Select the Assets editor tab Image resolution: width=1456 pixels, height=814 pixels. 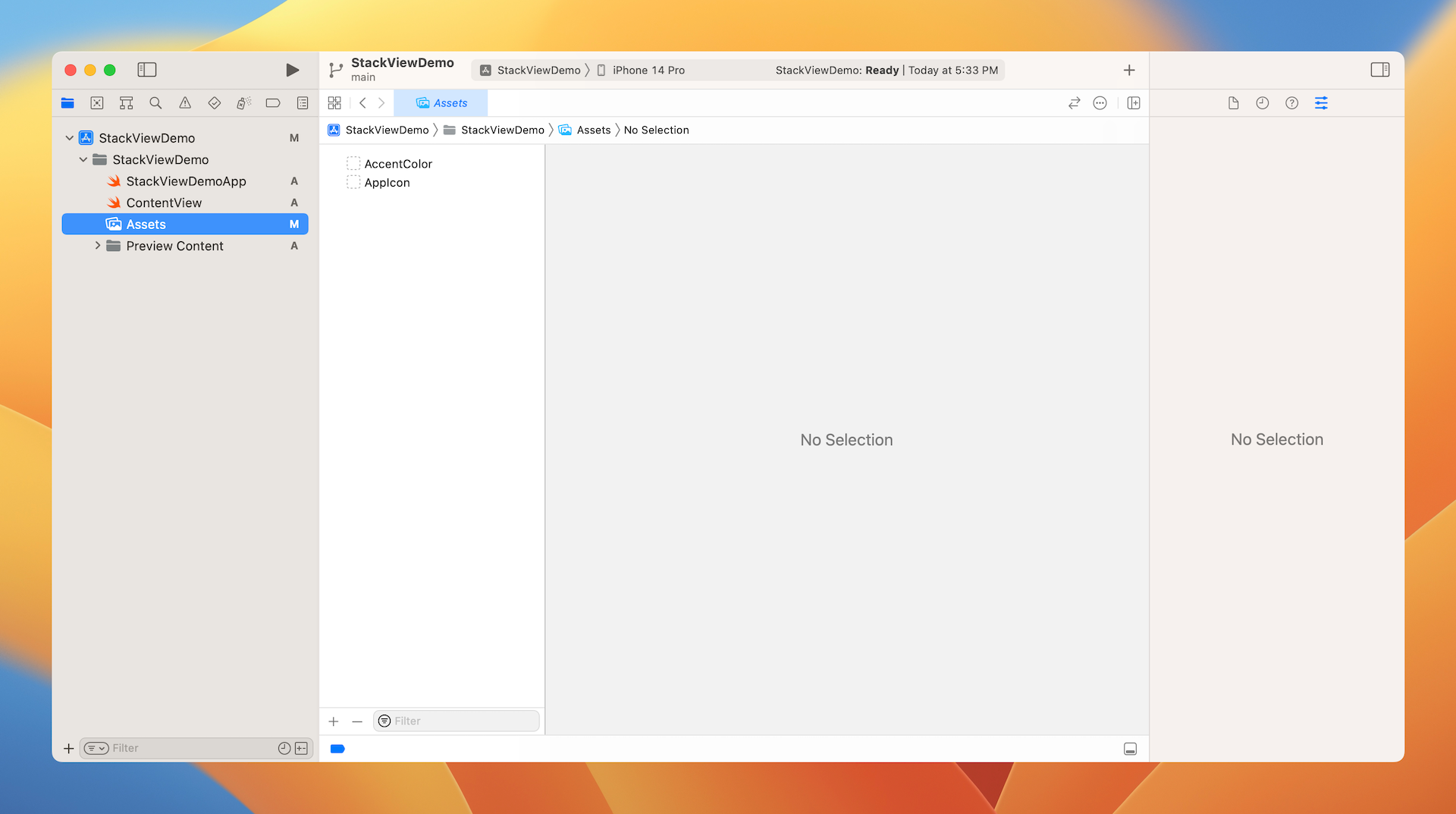point(441,103)
